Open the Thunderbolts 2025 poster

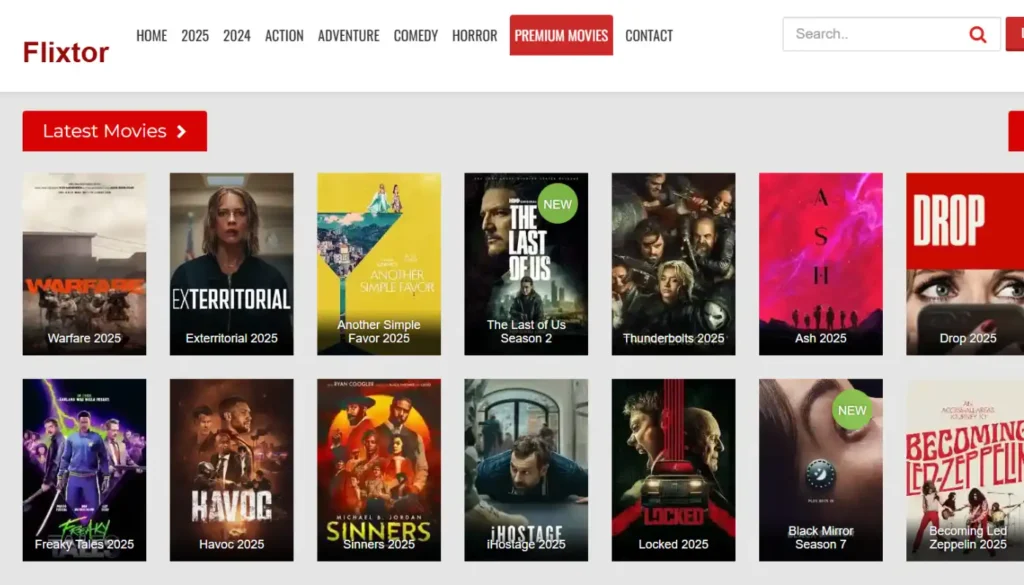pyautogui.click(x=673, y=264)
